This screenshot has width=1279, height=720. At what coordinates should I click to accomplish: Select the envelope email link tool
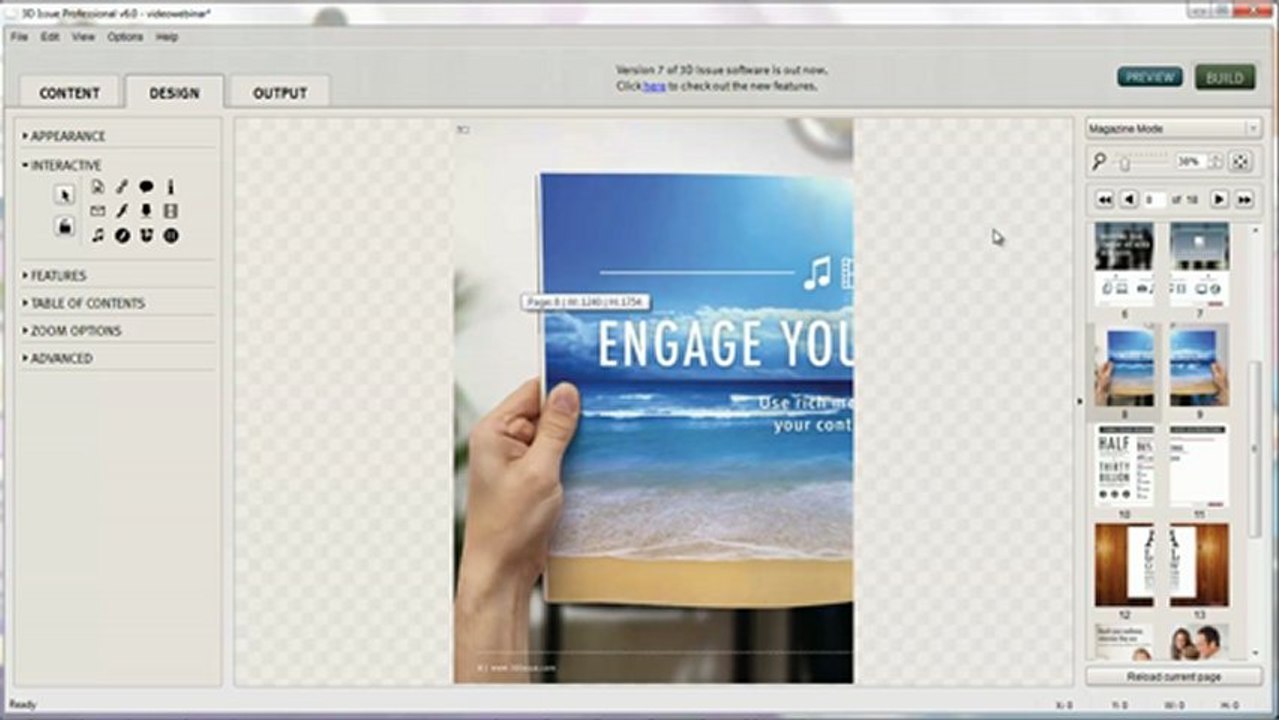(98, 211)
